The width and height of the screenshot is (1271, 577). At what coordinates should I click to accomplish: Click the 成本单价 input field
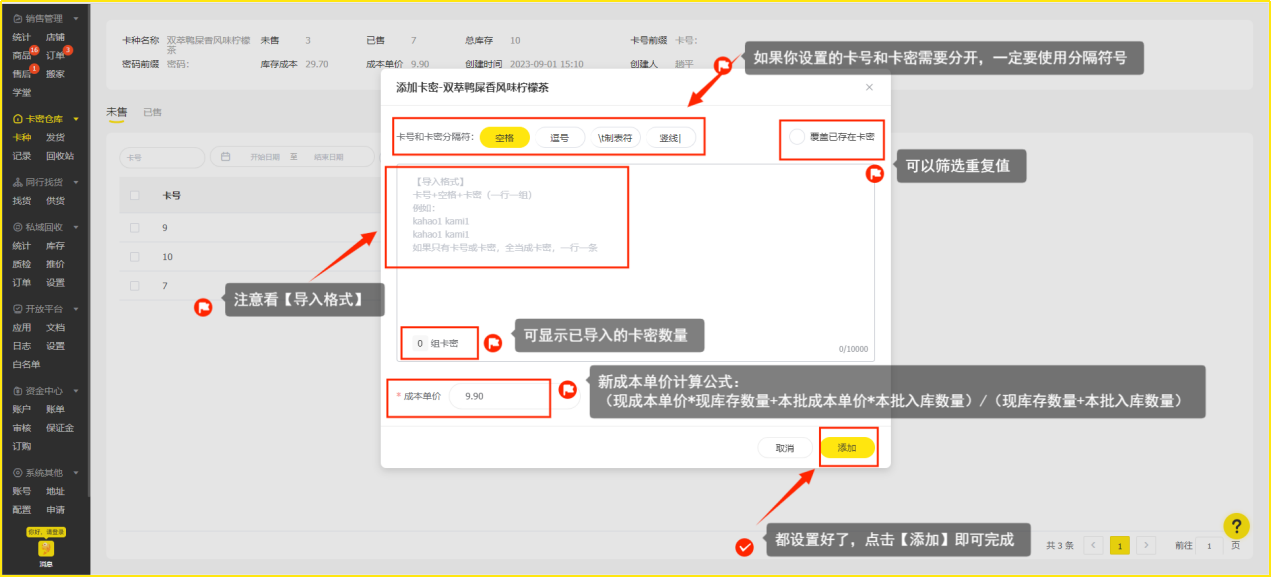pyautogui.click(x=497, y=396)
